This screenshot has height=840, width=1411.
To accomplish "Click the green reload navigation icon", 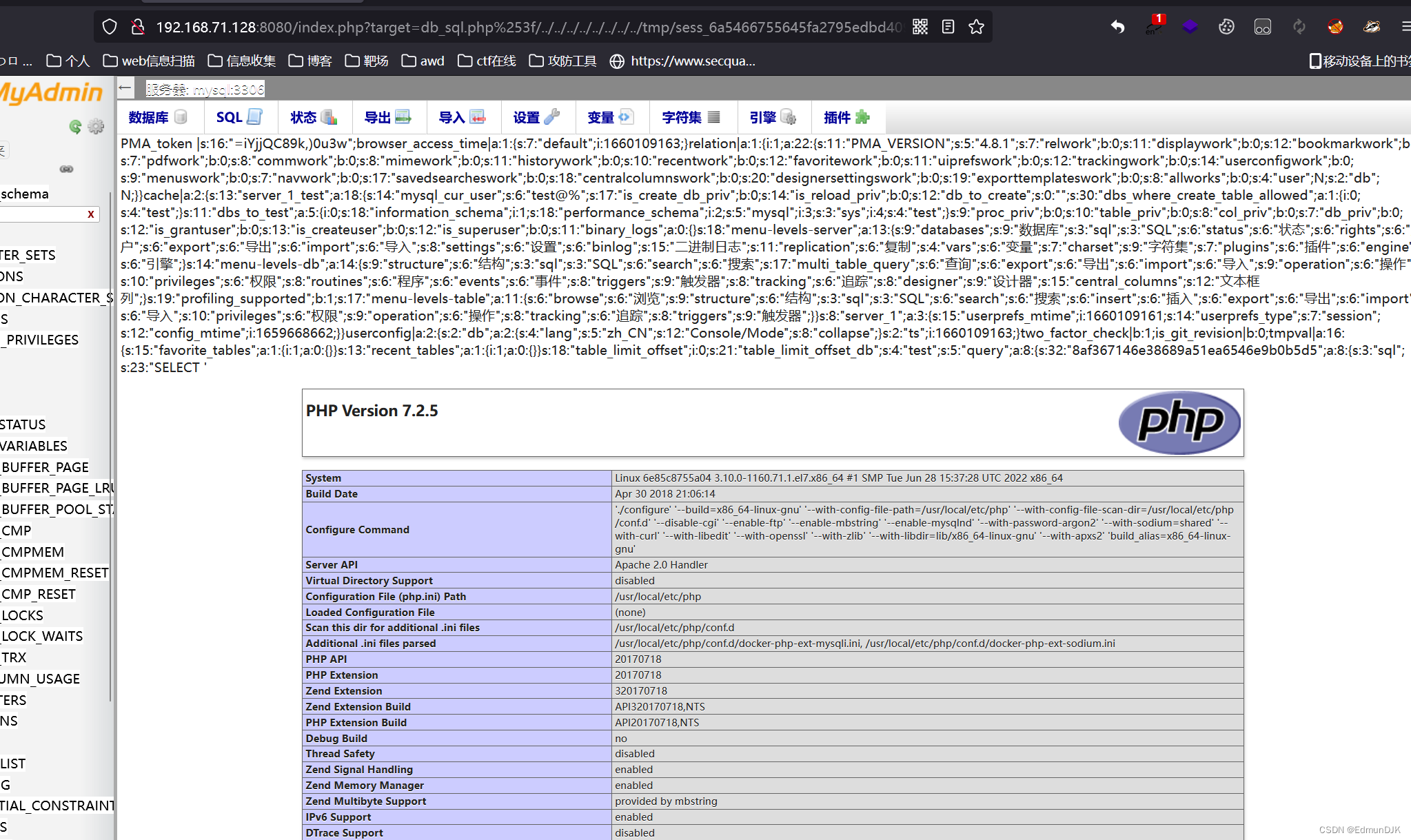I will (x=75, y=126).
